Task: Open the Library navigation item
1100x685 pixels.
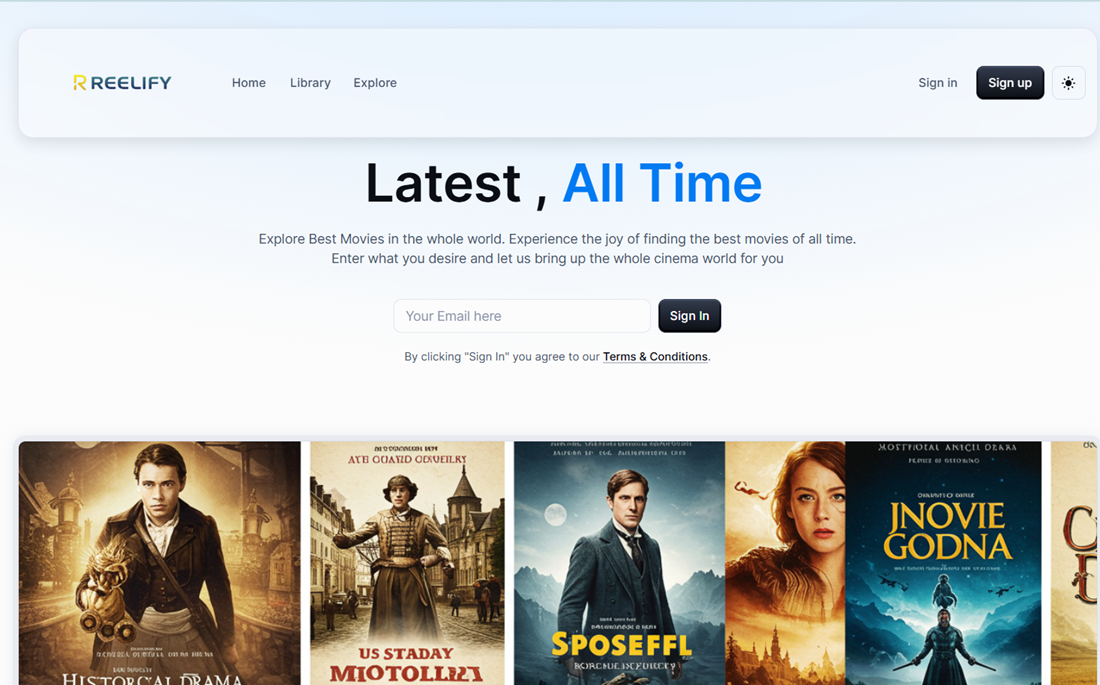Action: [x=310, y=83]
